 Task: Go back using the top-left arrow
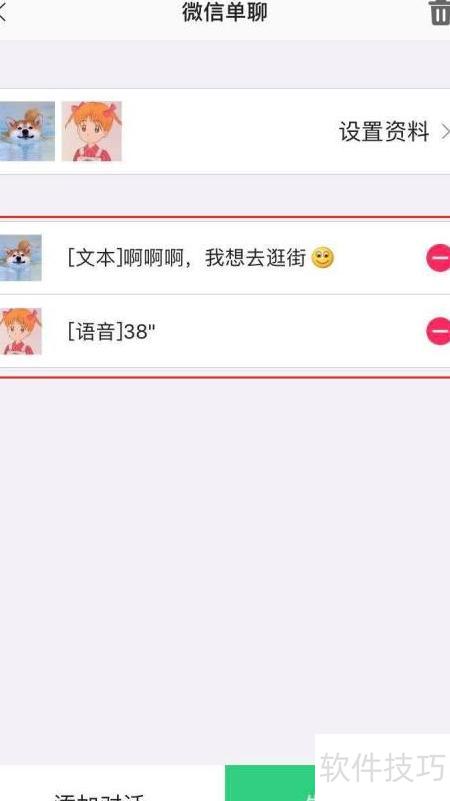(3, 13)
